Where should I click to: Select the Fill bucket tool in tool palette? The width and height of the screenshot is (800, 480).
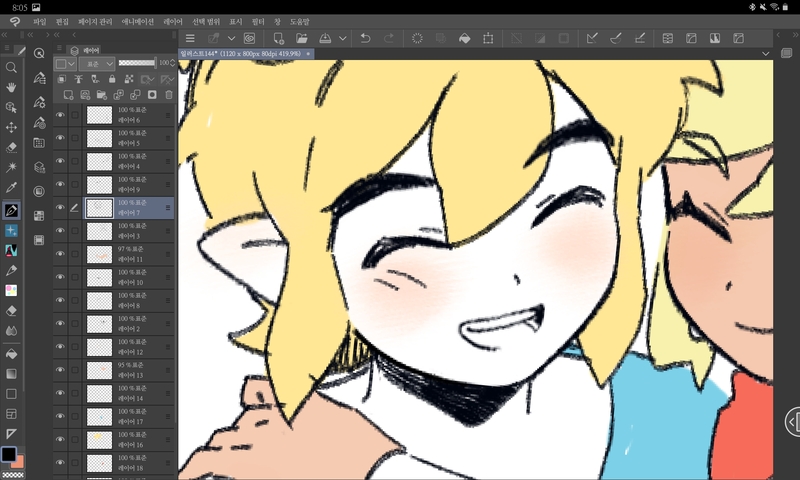[11, 353]
